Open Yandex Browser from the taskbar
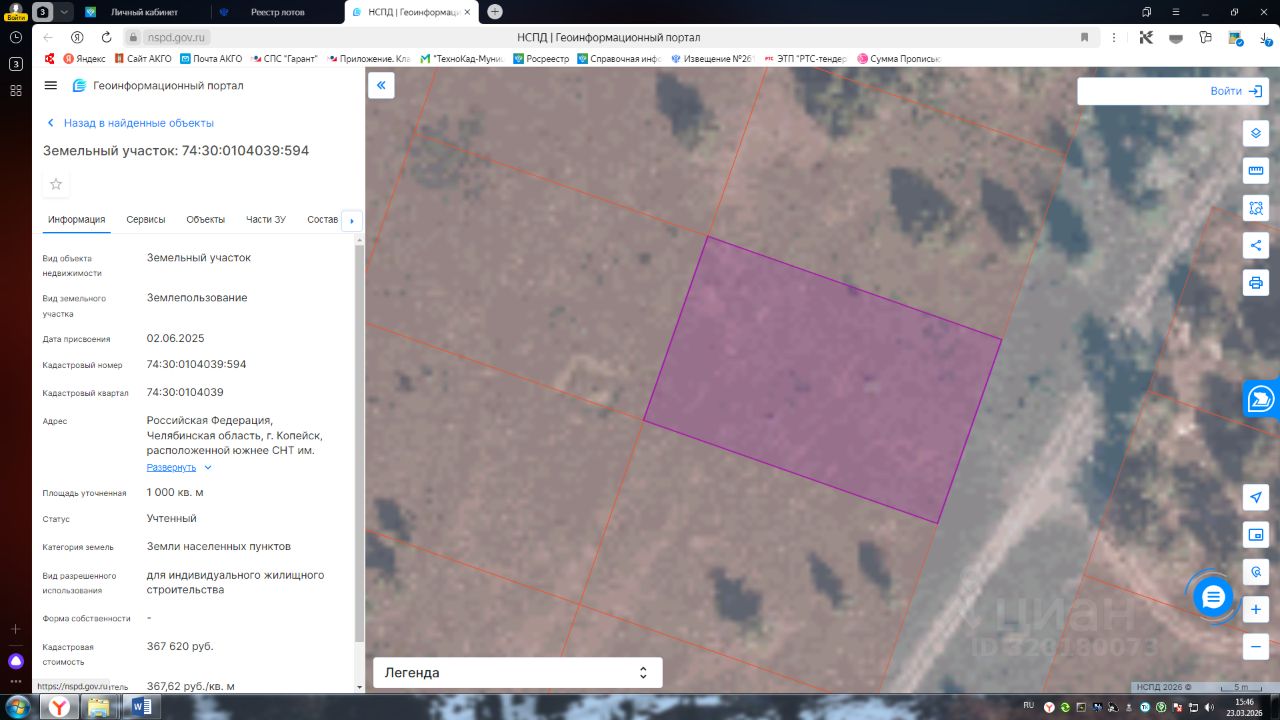 60,707
